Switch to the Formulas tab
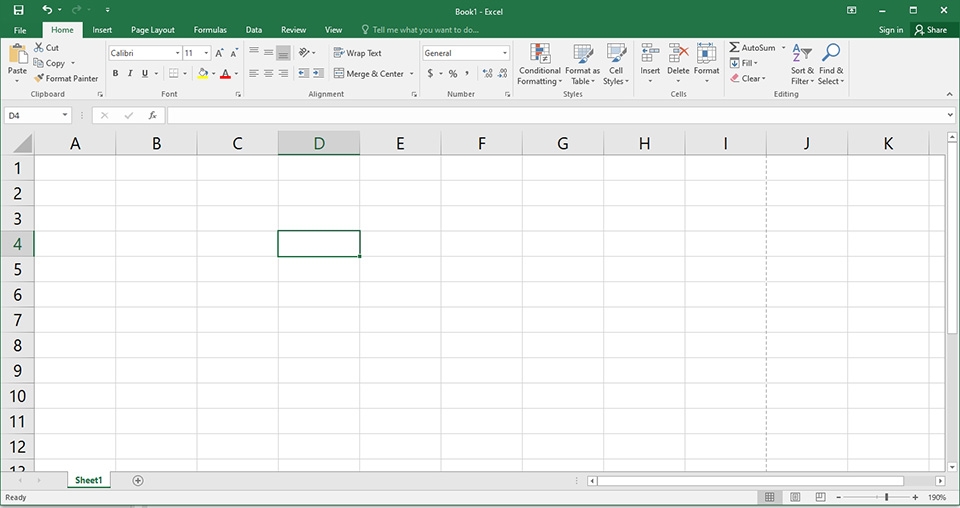960x508 pixels. (210, 29)
